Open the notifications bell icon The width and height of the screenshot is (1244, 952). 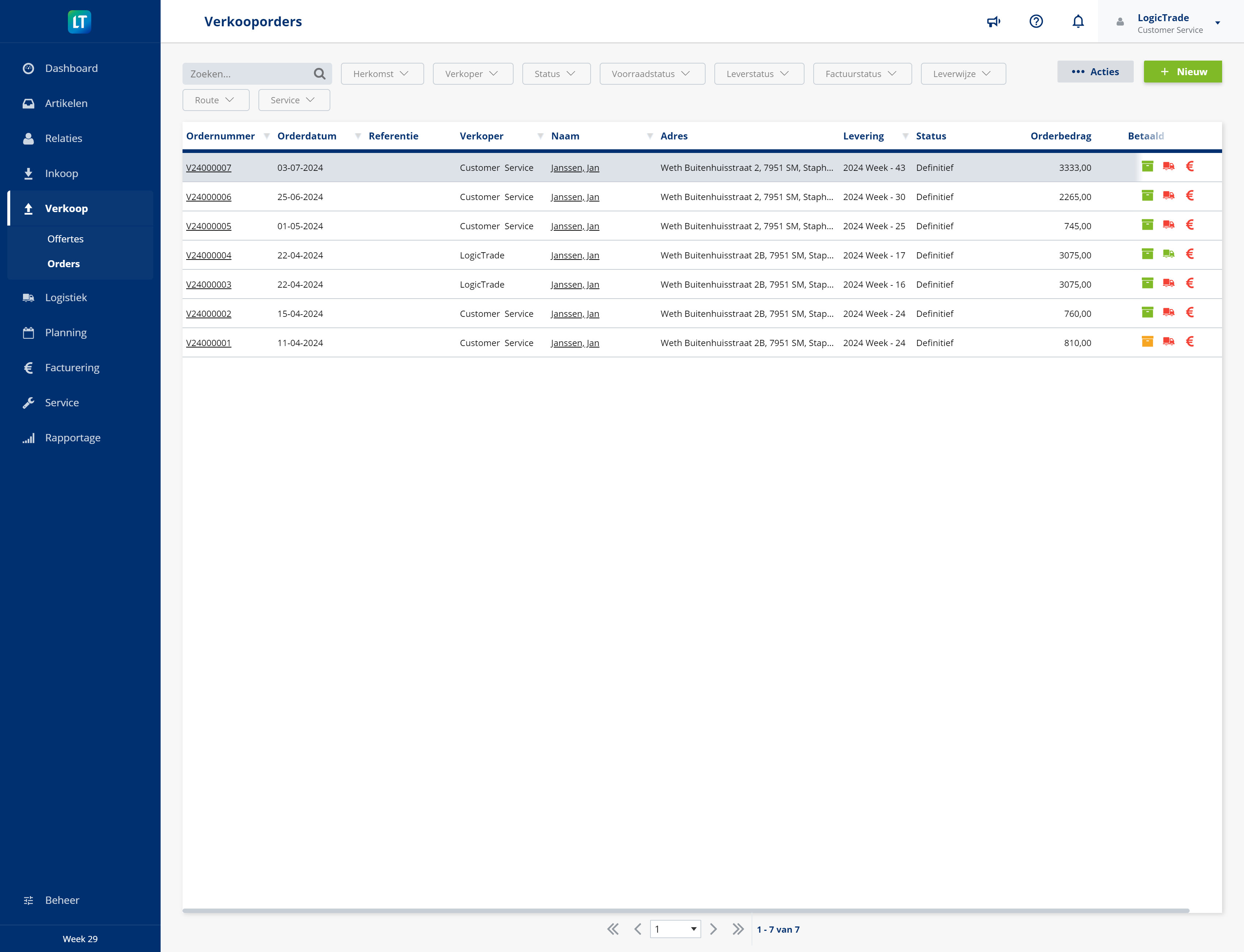click(x=1078, y=22)
